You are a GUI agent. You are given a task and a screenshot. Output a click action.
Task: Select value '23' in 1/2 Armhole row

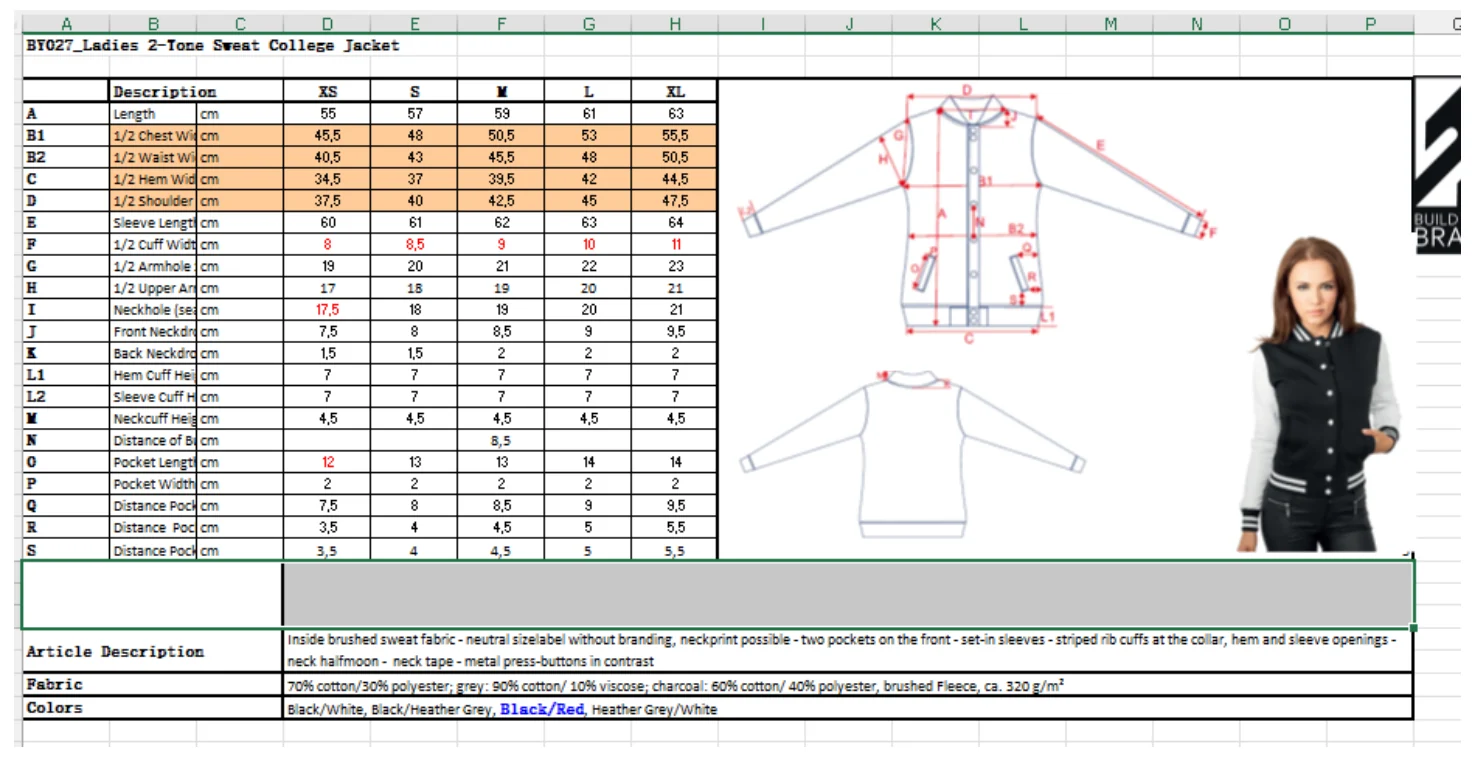[675, 266]
